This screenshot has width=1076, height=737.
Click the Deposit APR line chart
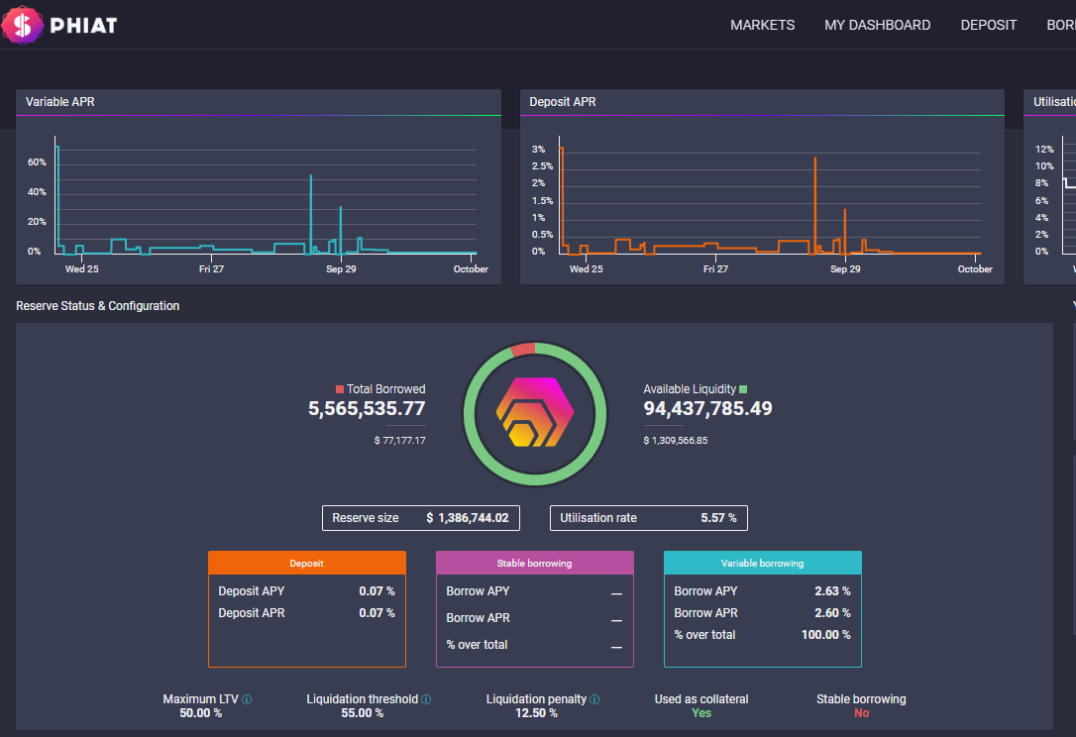pyautogui.click(x=770, y=197)
